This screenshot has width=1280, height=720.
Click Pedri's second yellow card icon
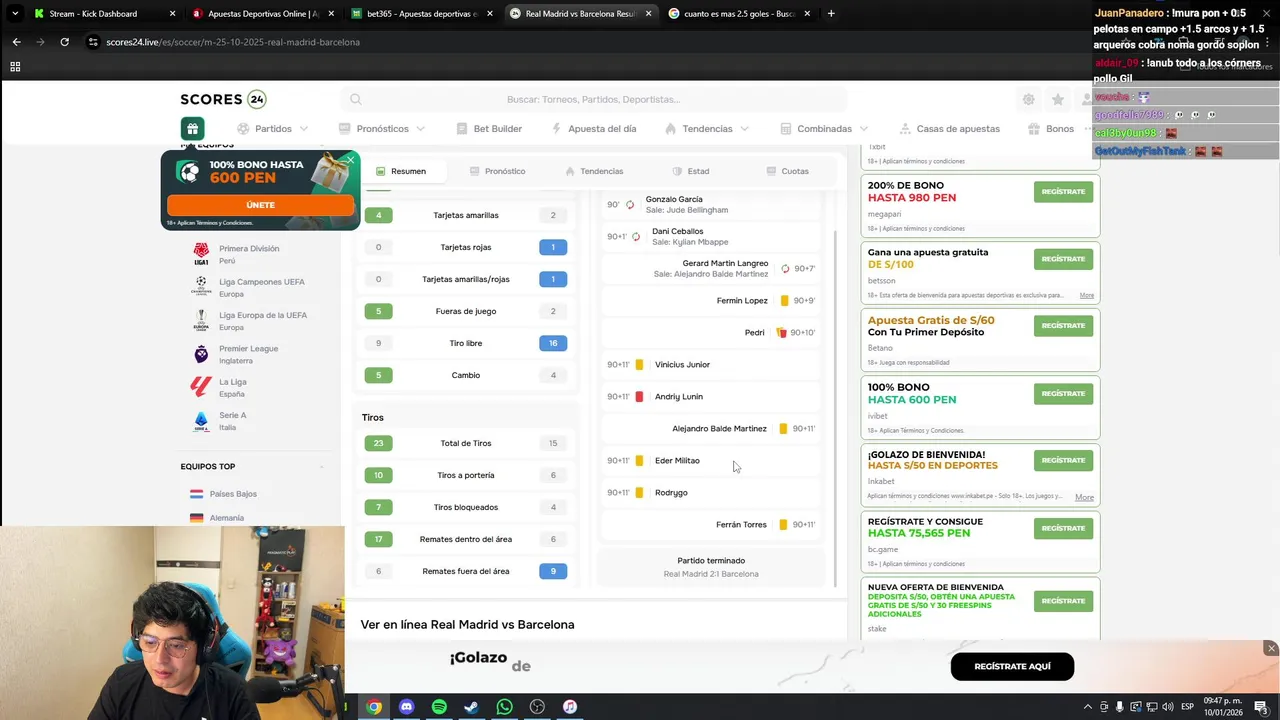coord(782,332)
